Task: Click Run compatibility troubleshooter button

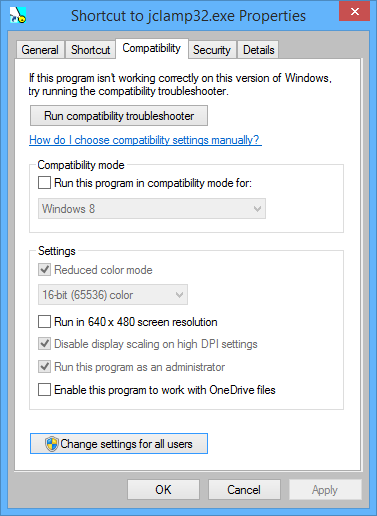Action: click(x=119, y=116)
